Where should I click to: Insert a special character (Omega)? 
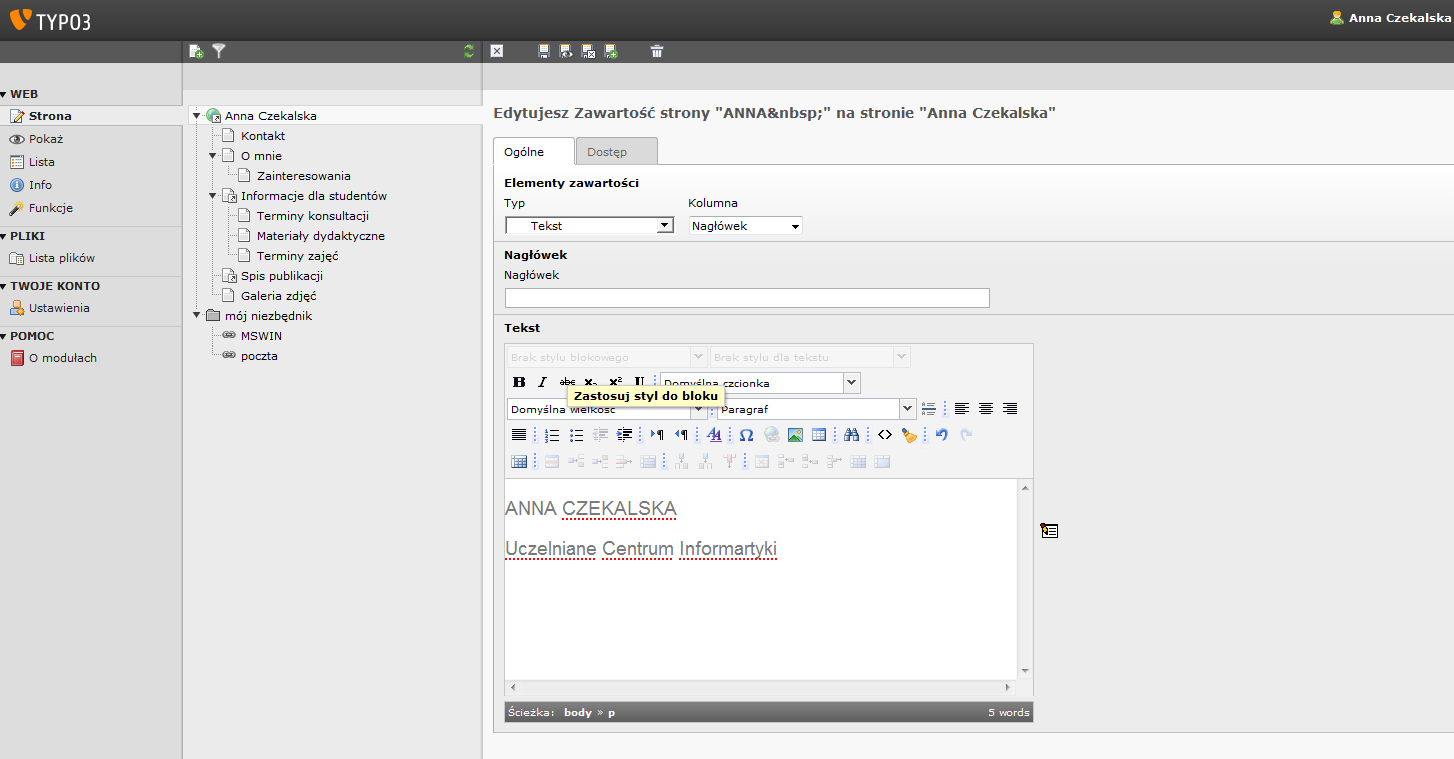[746, 434]
